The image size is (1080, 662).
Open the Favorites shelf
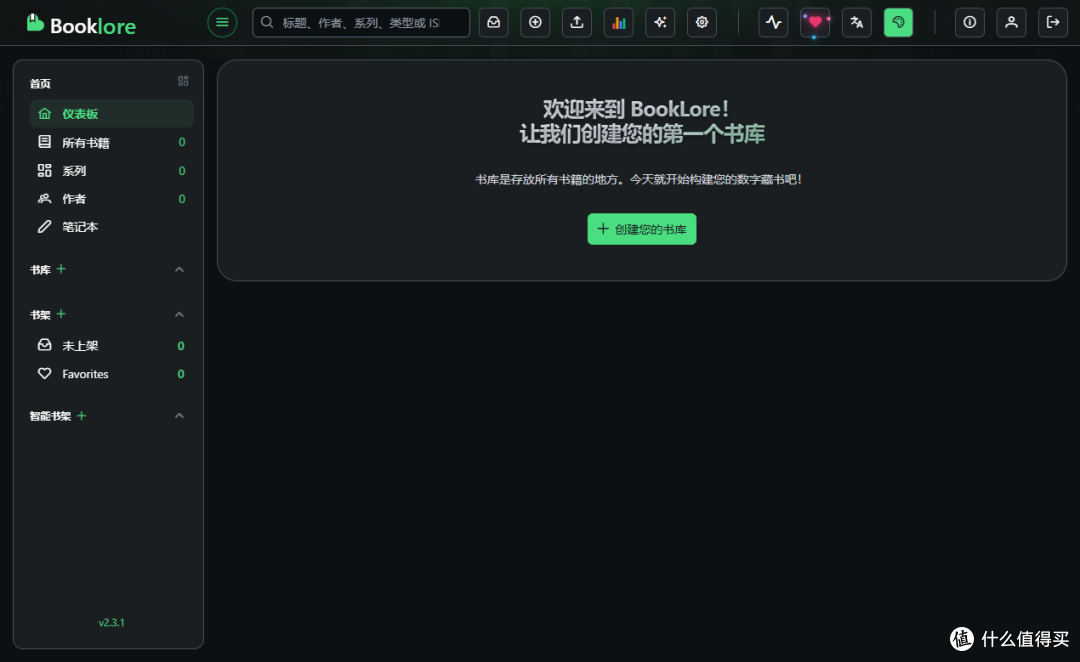pos(112,373)
